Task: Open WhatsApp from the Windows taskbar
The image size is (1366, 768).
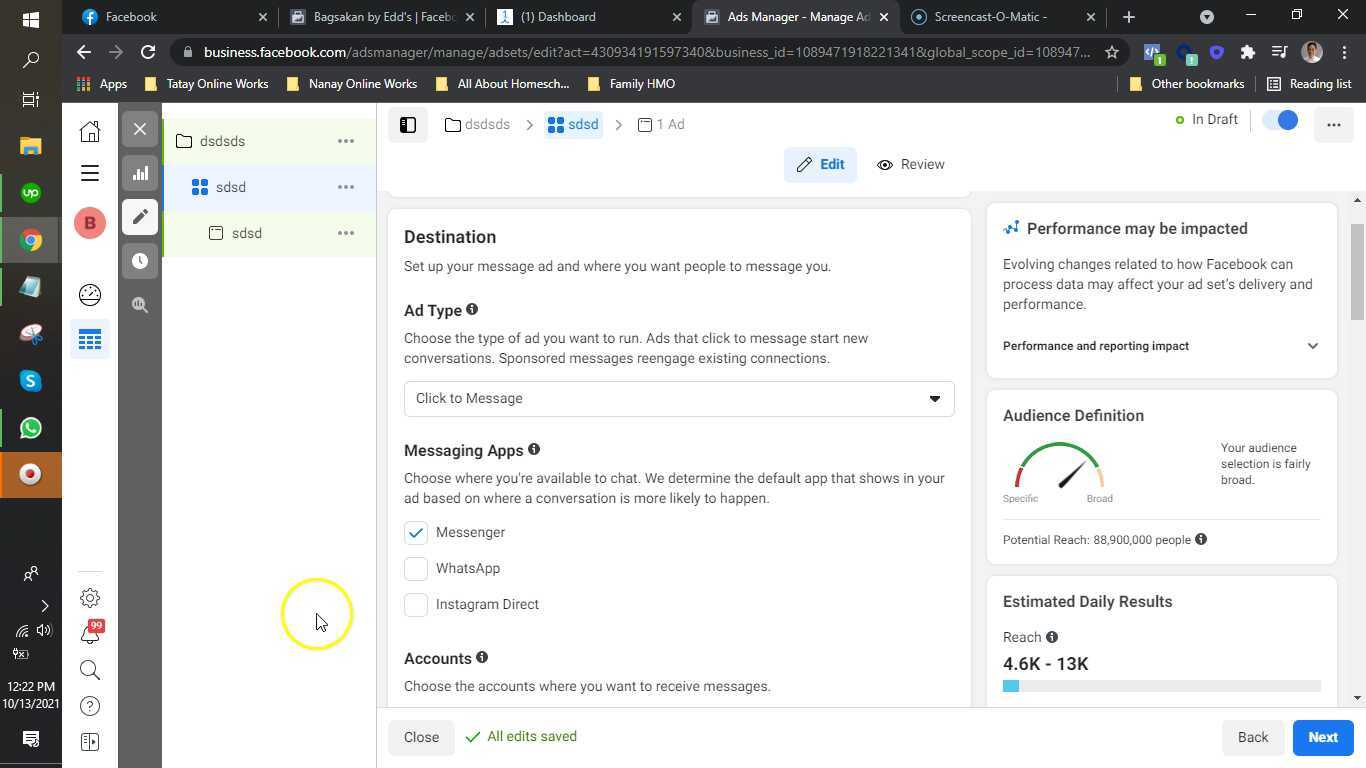Action: coord(30,428)
